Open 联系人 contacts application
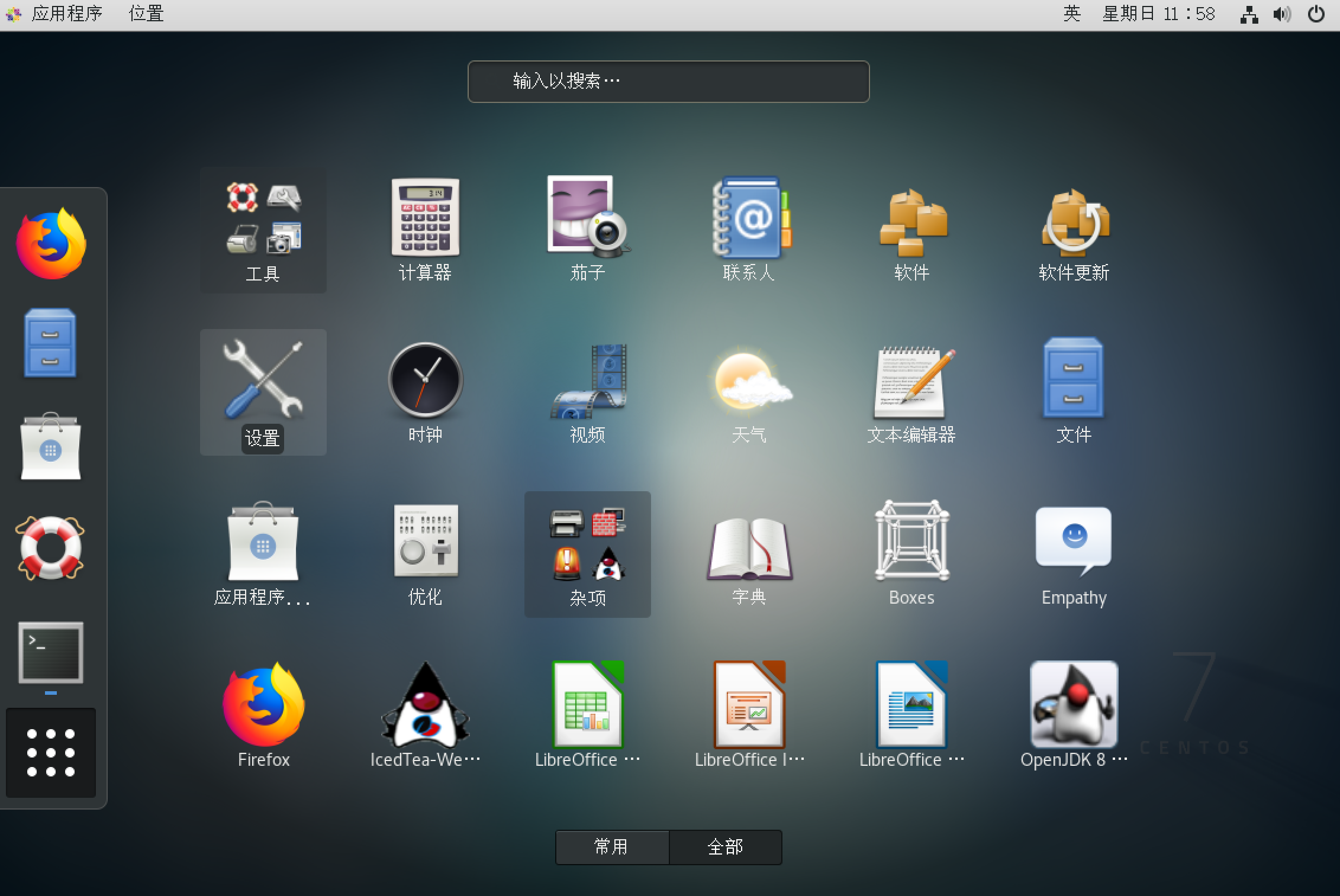1340x896 pixels. click(749, 218)
